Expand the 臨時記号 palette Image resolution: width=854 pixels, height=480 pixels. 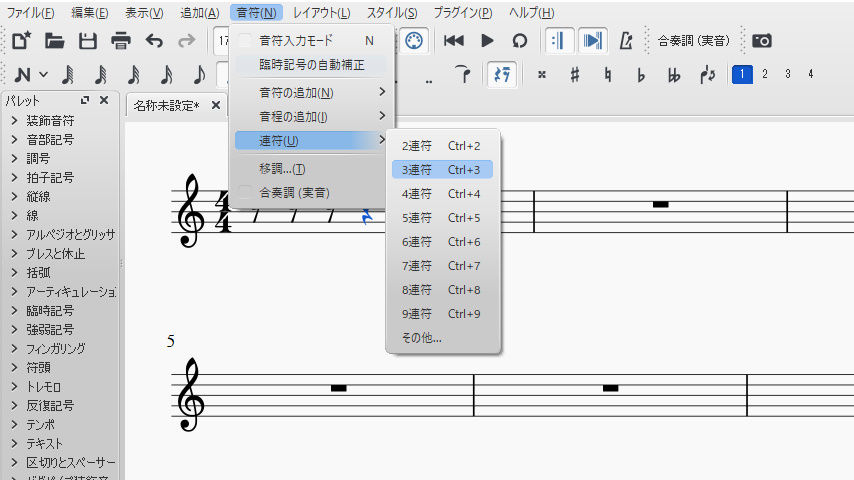[15, 311]
